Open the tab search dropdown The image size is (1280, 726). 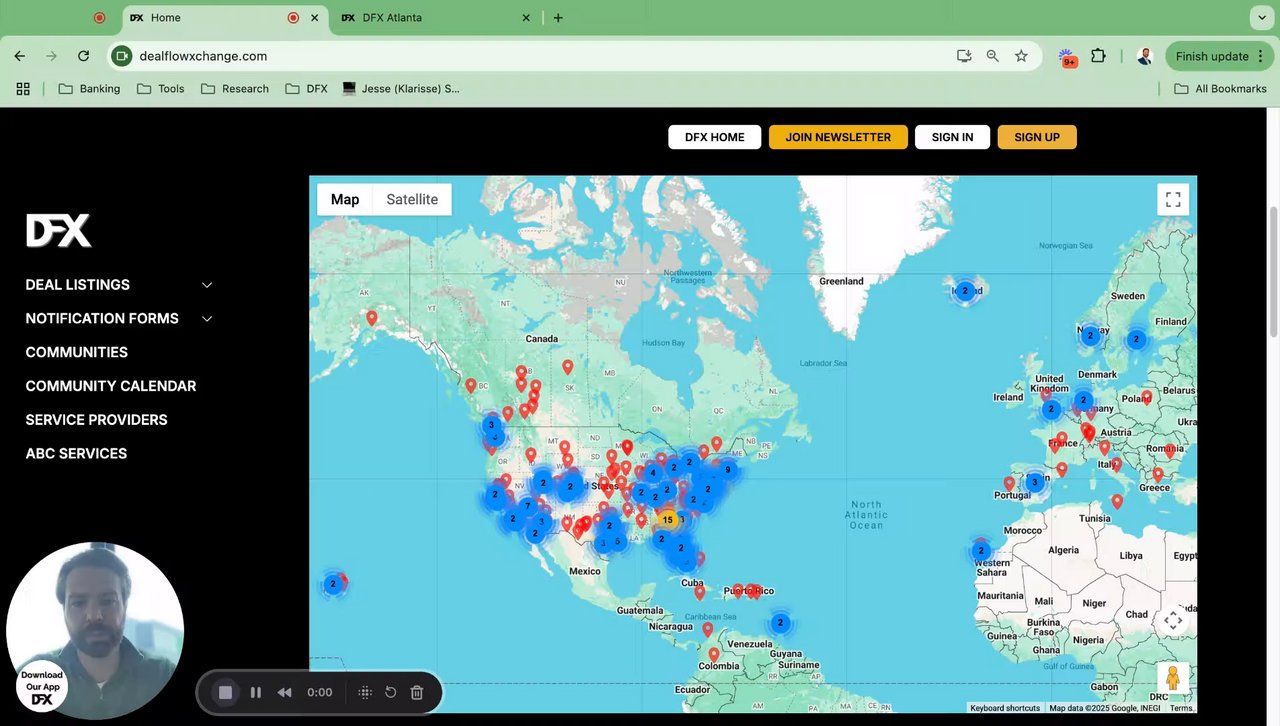[x=1260, y=18]
